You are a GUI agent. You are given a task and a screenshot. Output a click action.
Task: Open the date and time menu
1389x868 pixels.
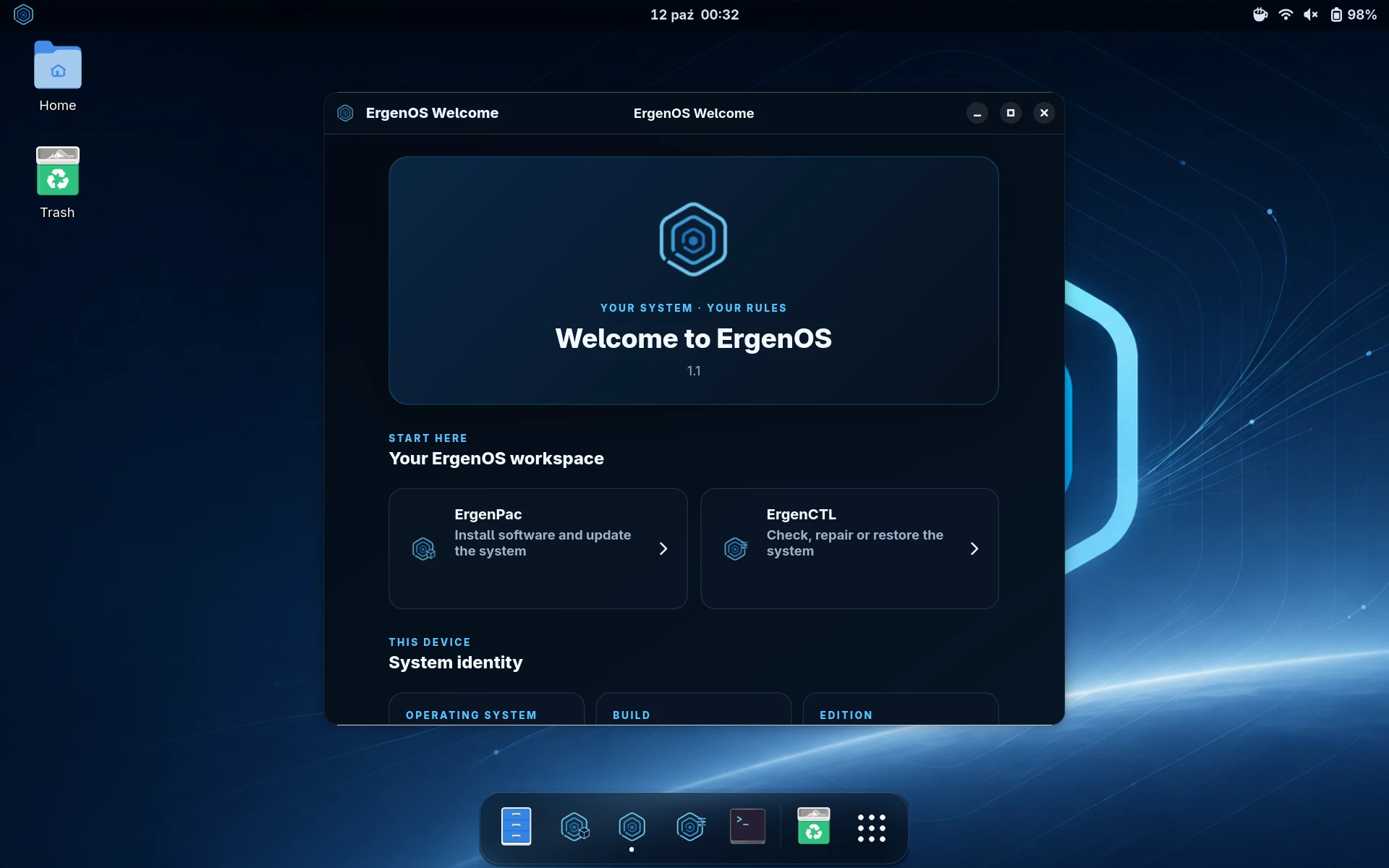[694, 14]
